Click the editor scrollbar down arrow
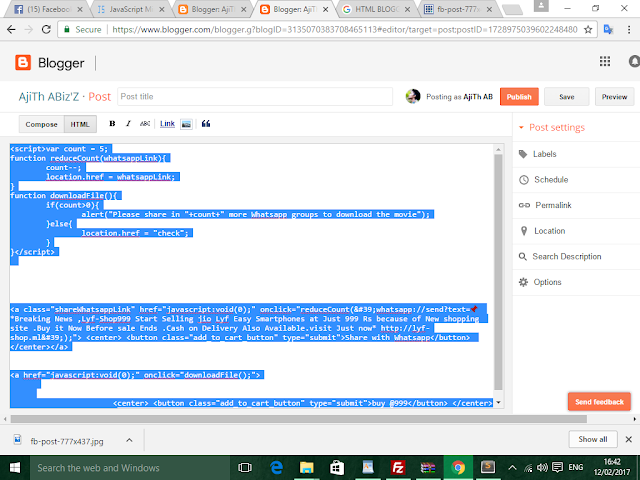640x480 pixels. tap(498, 403)
